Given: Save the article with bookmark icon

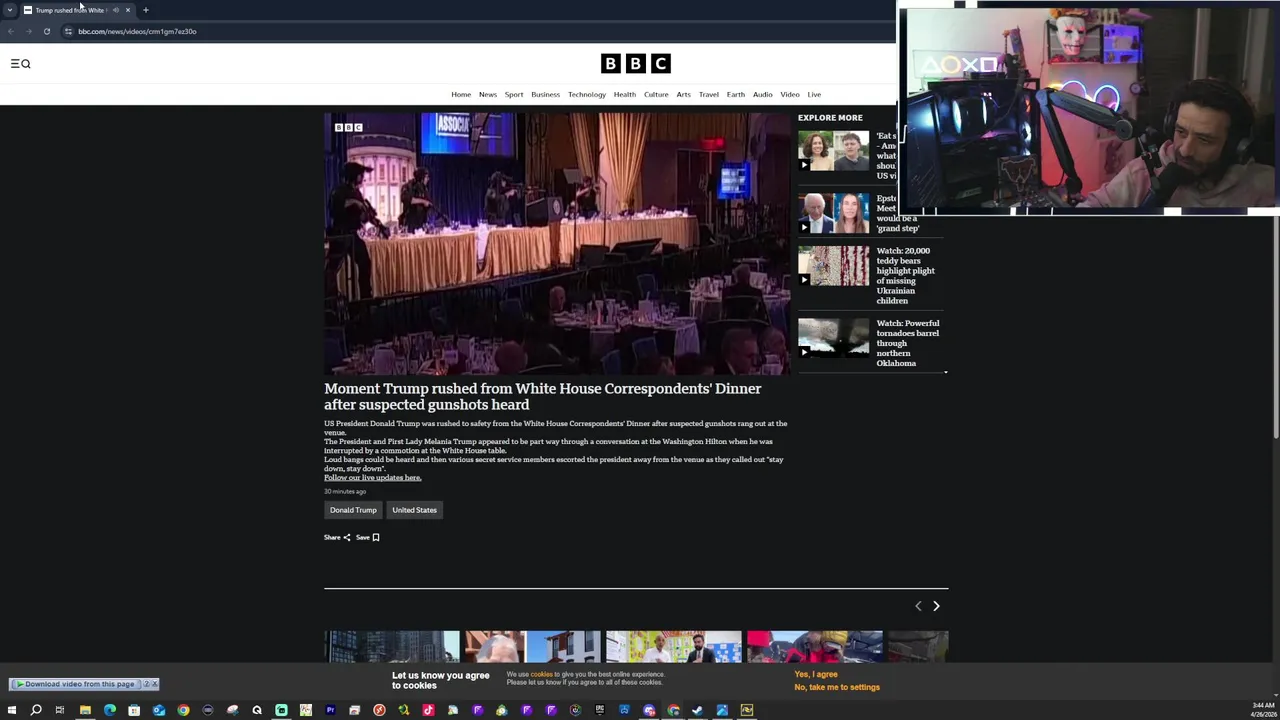Looking at the screenshot, I should [x=368, y=538].
